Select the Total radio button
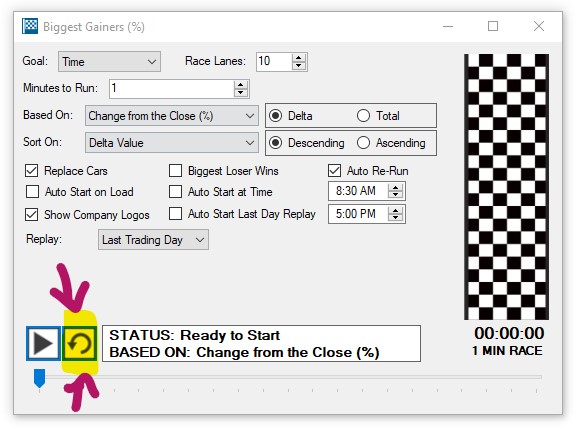This screenshot has height=428, width=579. [x=363, y=116]
